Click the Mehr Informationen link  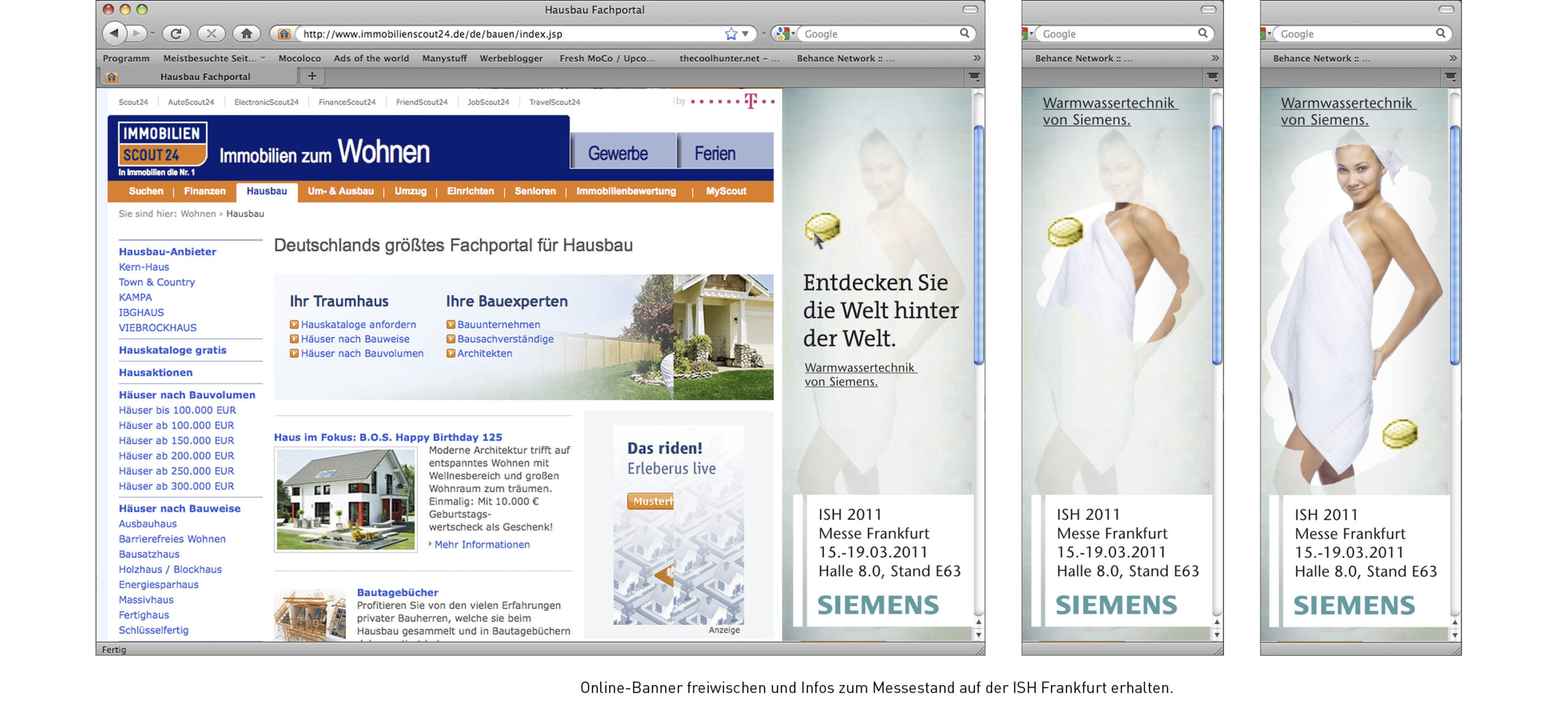tap(482, 544)
